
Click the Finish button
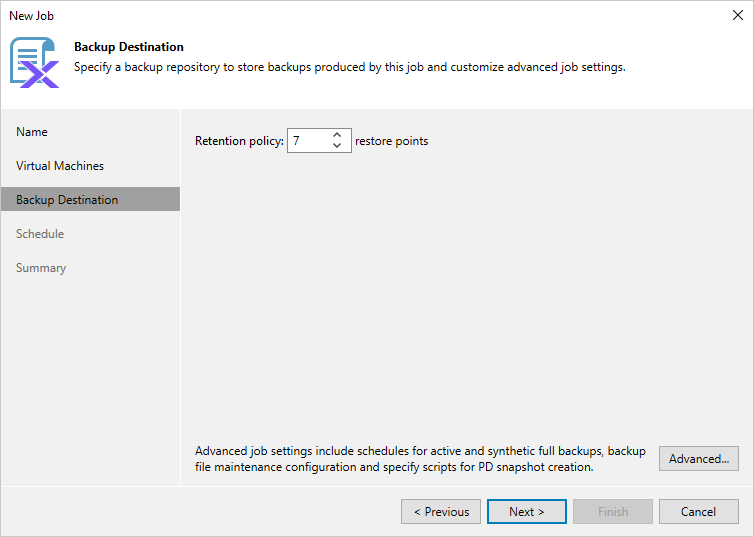613,512
